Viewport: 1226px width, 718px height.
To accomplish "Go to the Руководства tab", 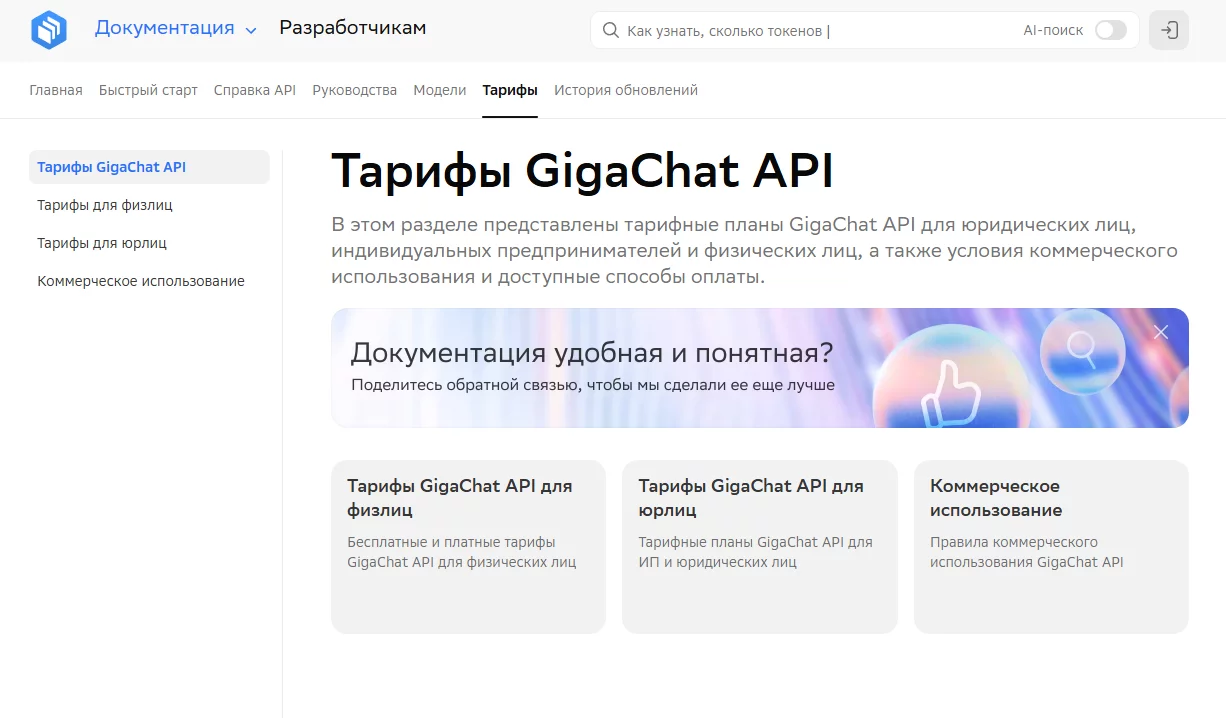I will click(355, 90).
